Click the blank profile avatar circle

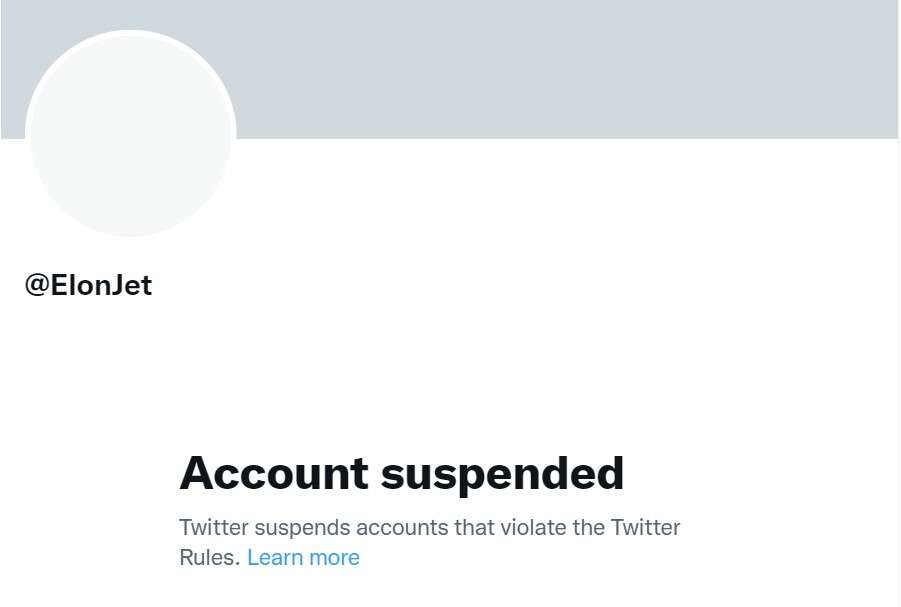[131, 134]
